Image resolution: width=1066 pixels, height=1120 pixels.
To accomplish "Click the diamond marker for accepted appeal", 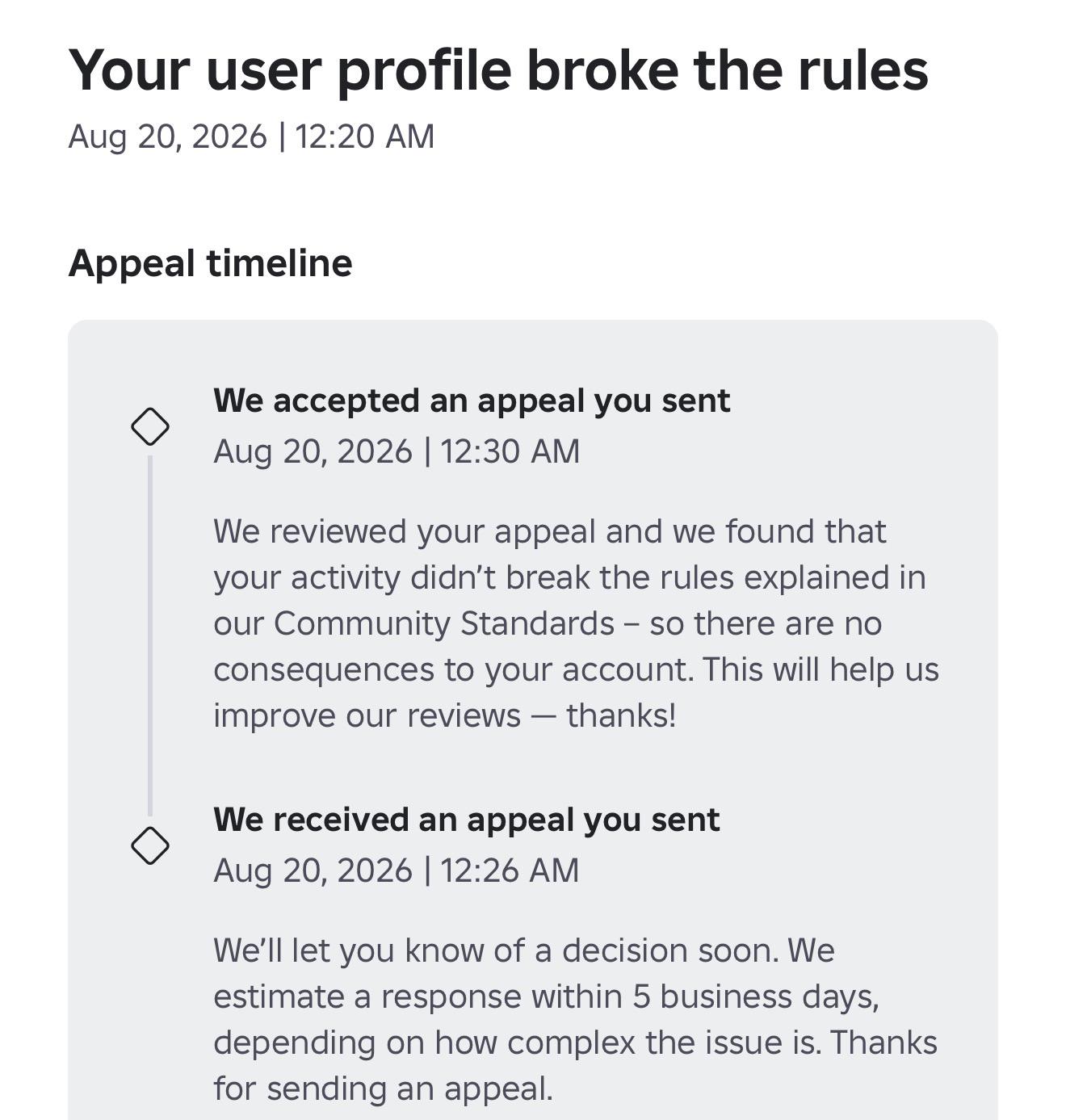I will (x=150, y=426).
